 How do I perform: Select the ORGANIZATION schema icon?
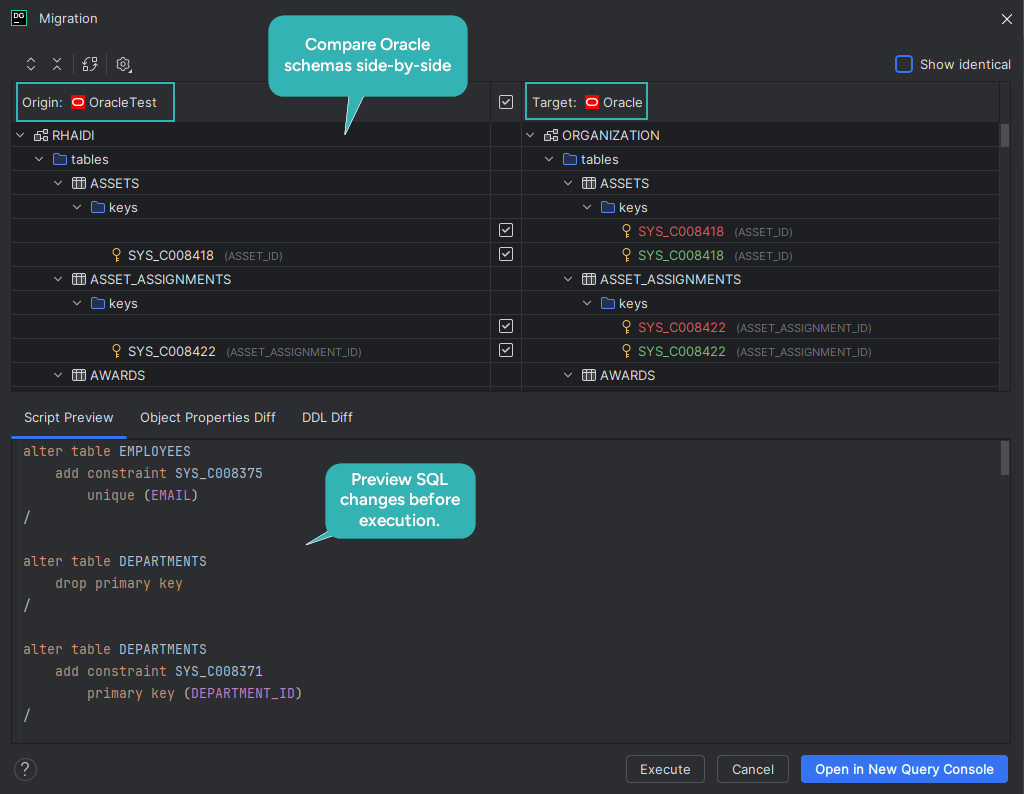[551, 135]
